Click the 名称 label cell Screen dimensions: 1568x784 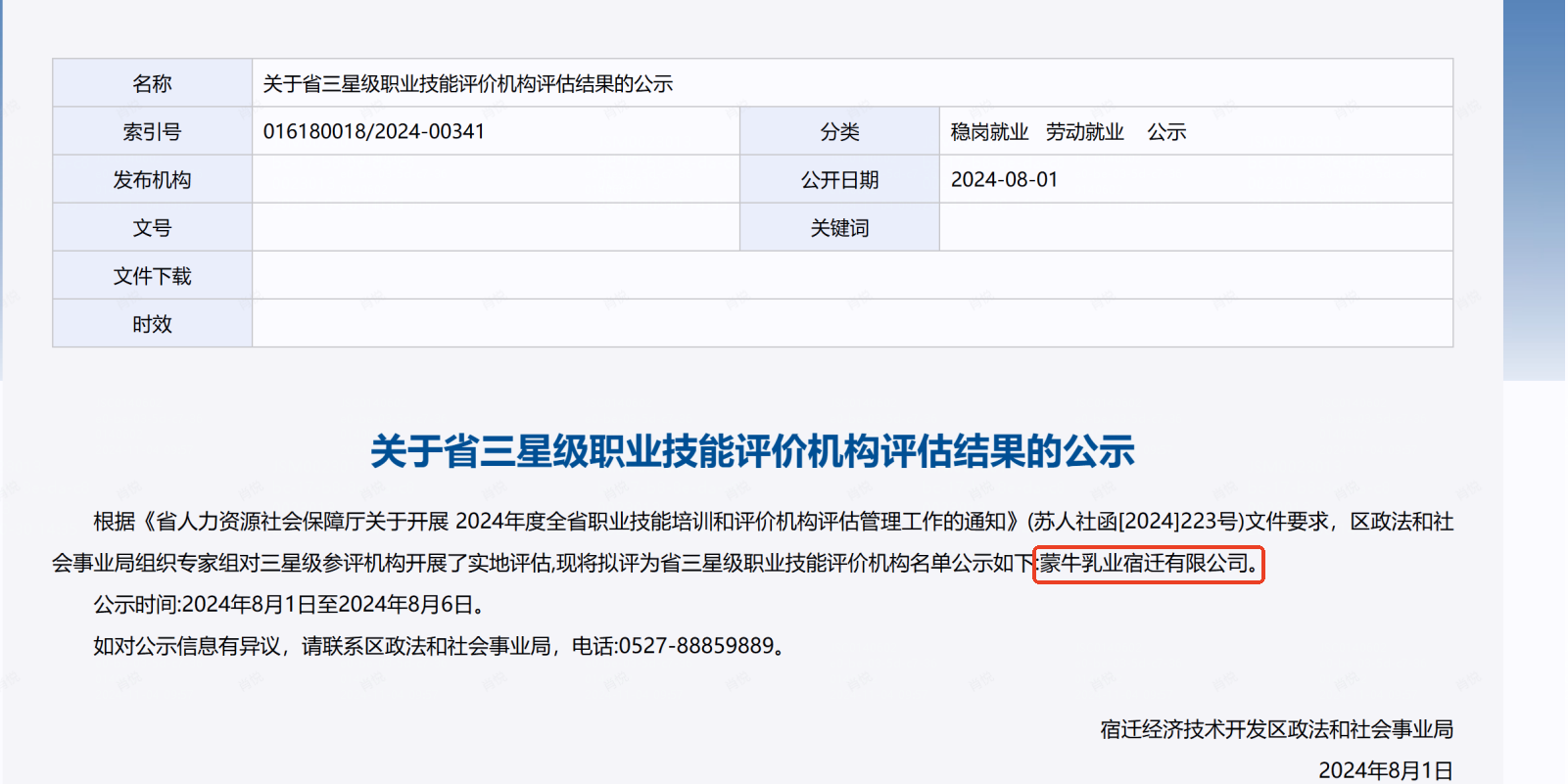click(153, 83)
